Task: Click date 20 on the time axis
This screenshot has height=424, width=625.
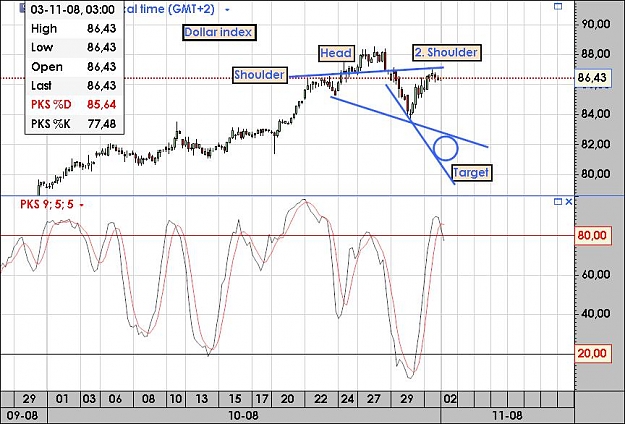Action: click(x=287, y=399)
